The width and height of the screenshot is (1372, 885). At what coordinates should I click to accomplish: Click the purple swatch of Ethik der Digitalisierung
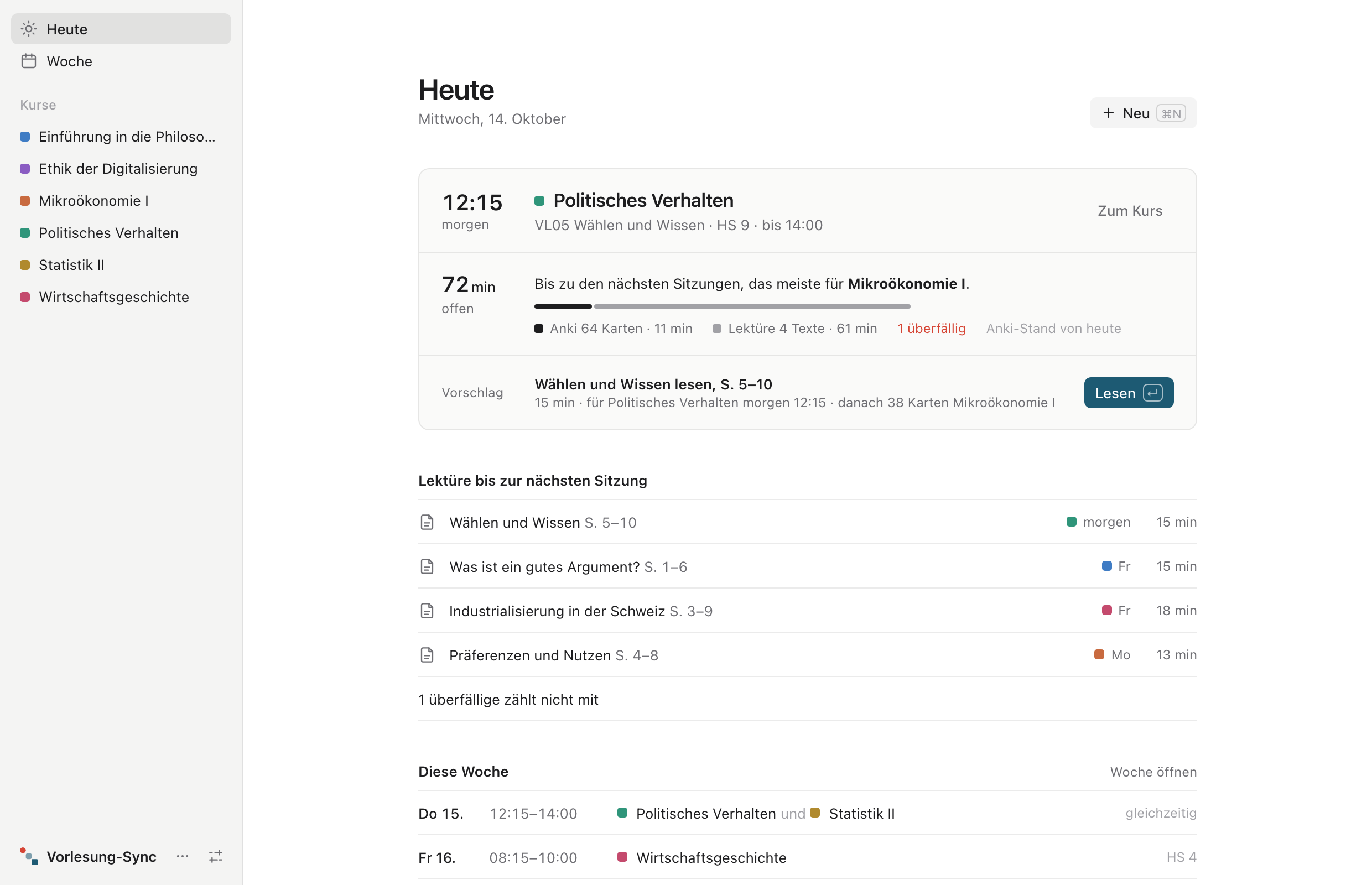[25, 168]
